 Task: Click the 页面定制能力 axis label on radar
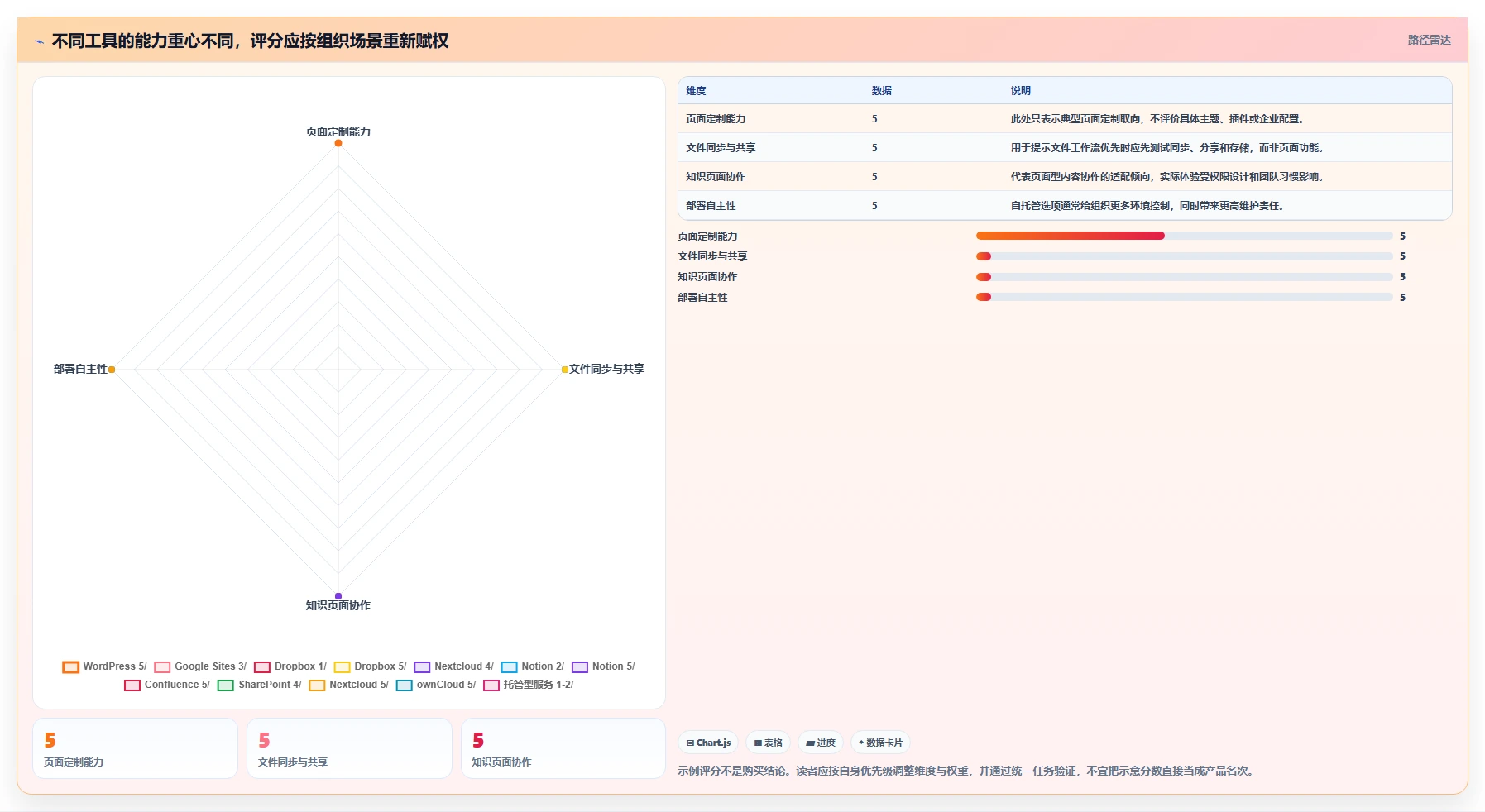pos(338,131)
